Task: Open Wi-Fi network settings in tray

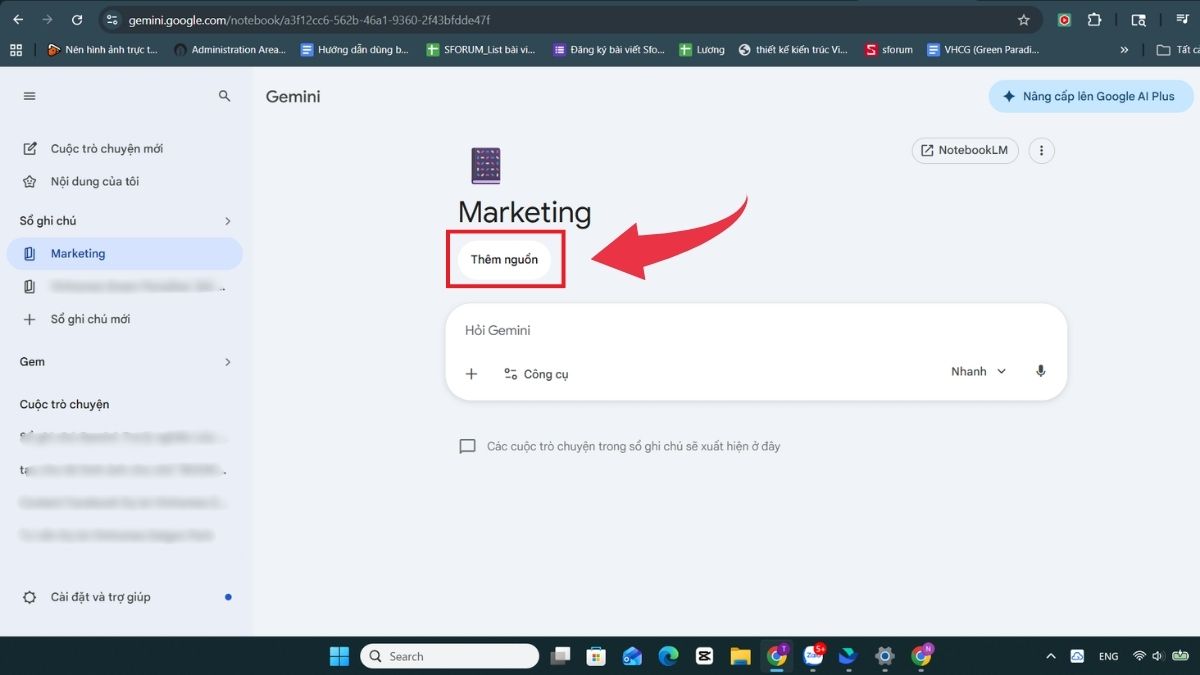Action: (x=1139, y=656)
